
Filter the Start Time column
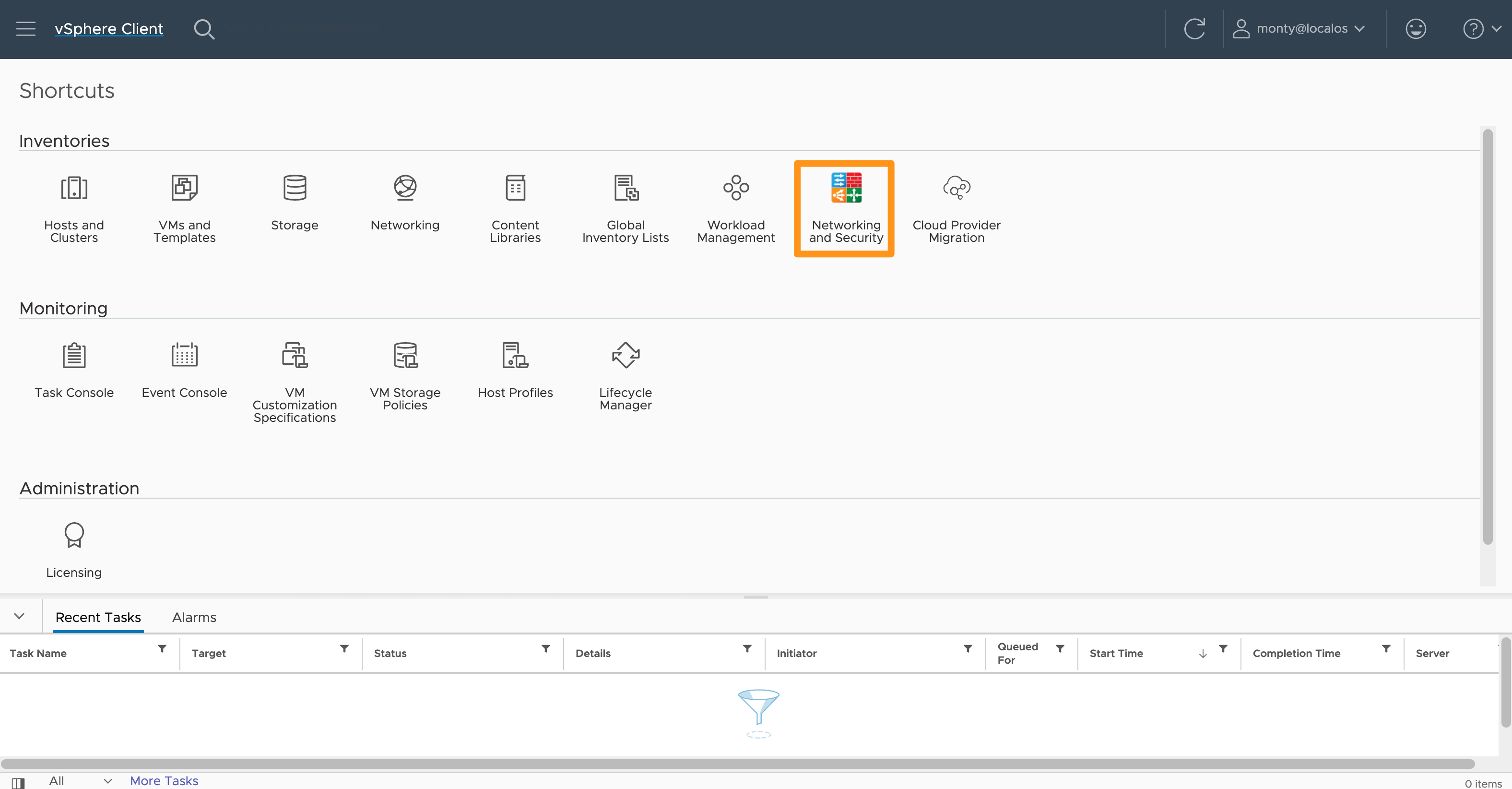click(x=1223, y=649)
